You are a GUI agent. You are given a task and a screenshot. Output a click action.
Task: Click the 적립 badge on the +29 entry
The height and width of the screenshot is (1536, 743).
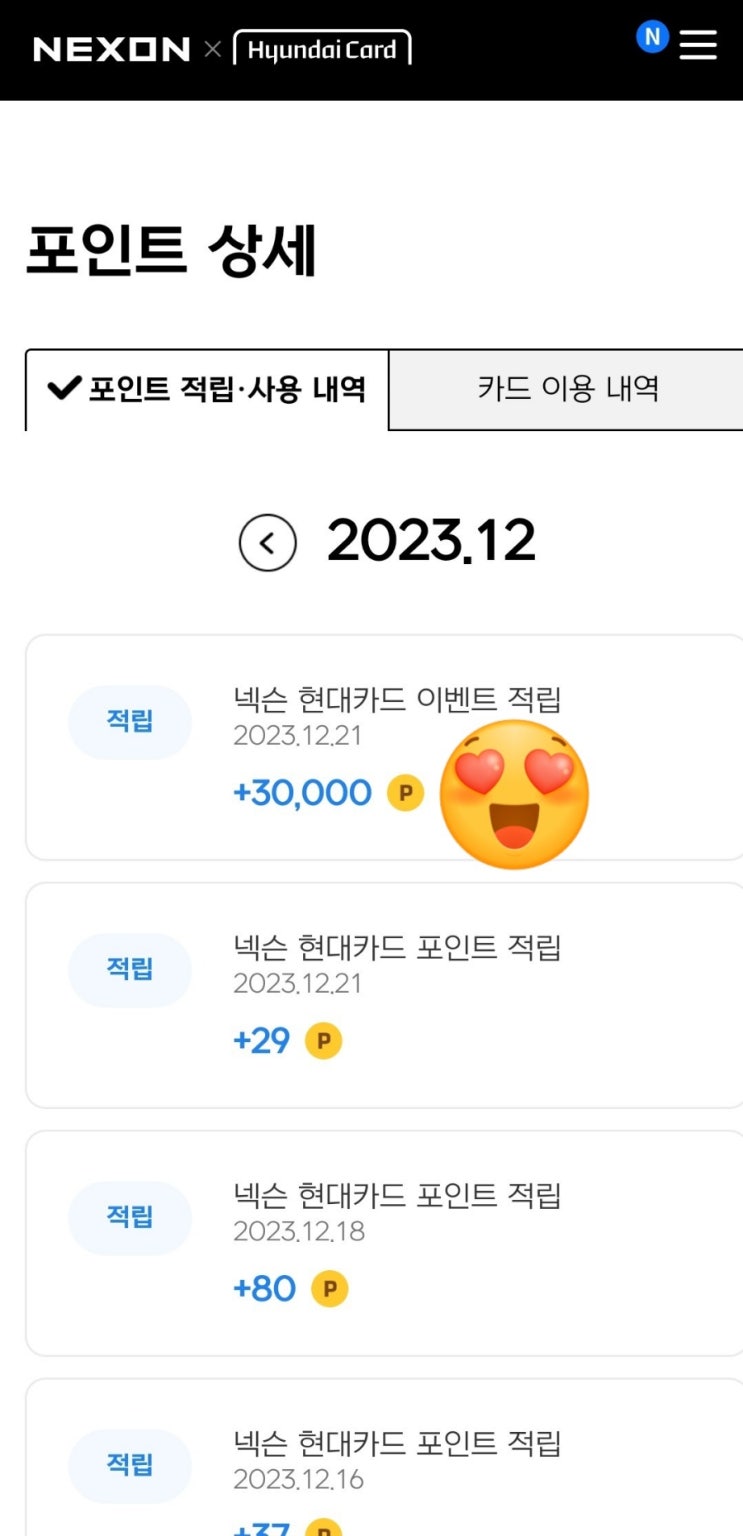(130, 969)
